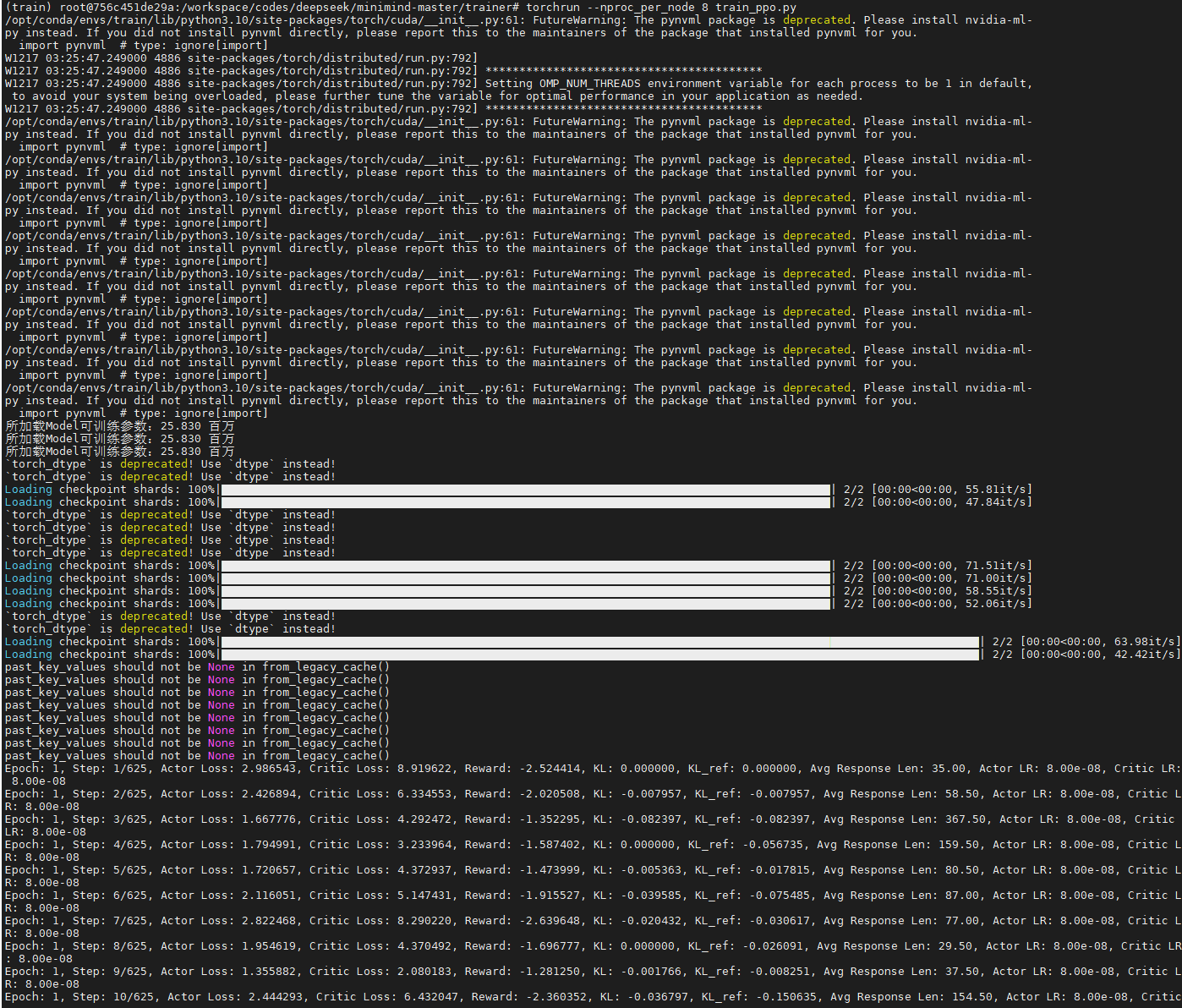The height and width of the screenshot is (1008, 1182).
Task: Select KL value -0.082397 in step 3
Action: click(651, 819)
